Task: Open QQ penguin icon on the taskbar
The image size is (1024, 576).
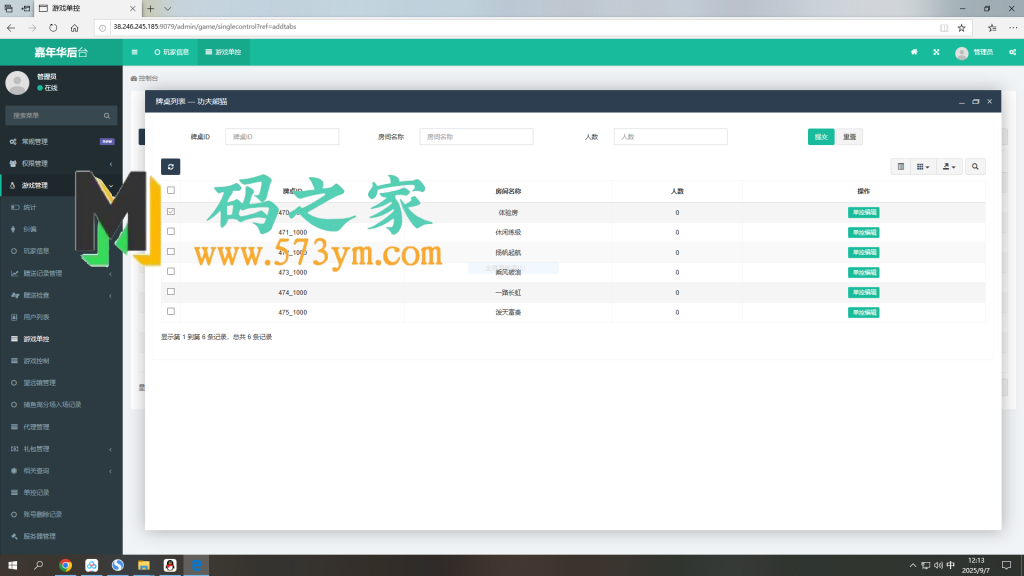Action: coord(170,565)
